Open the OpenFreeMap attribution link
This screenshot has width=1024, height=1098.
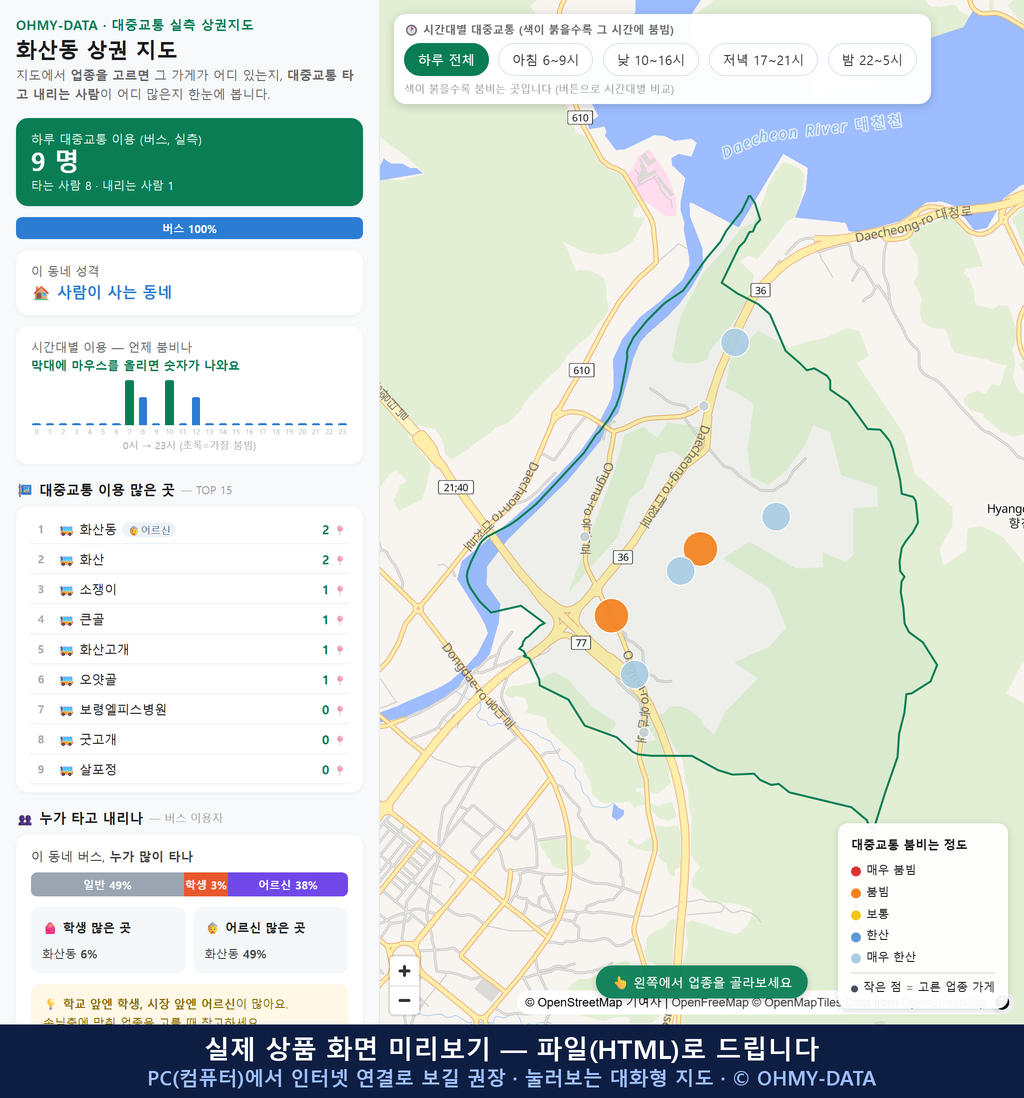(710, 1003)
